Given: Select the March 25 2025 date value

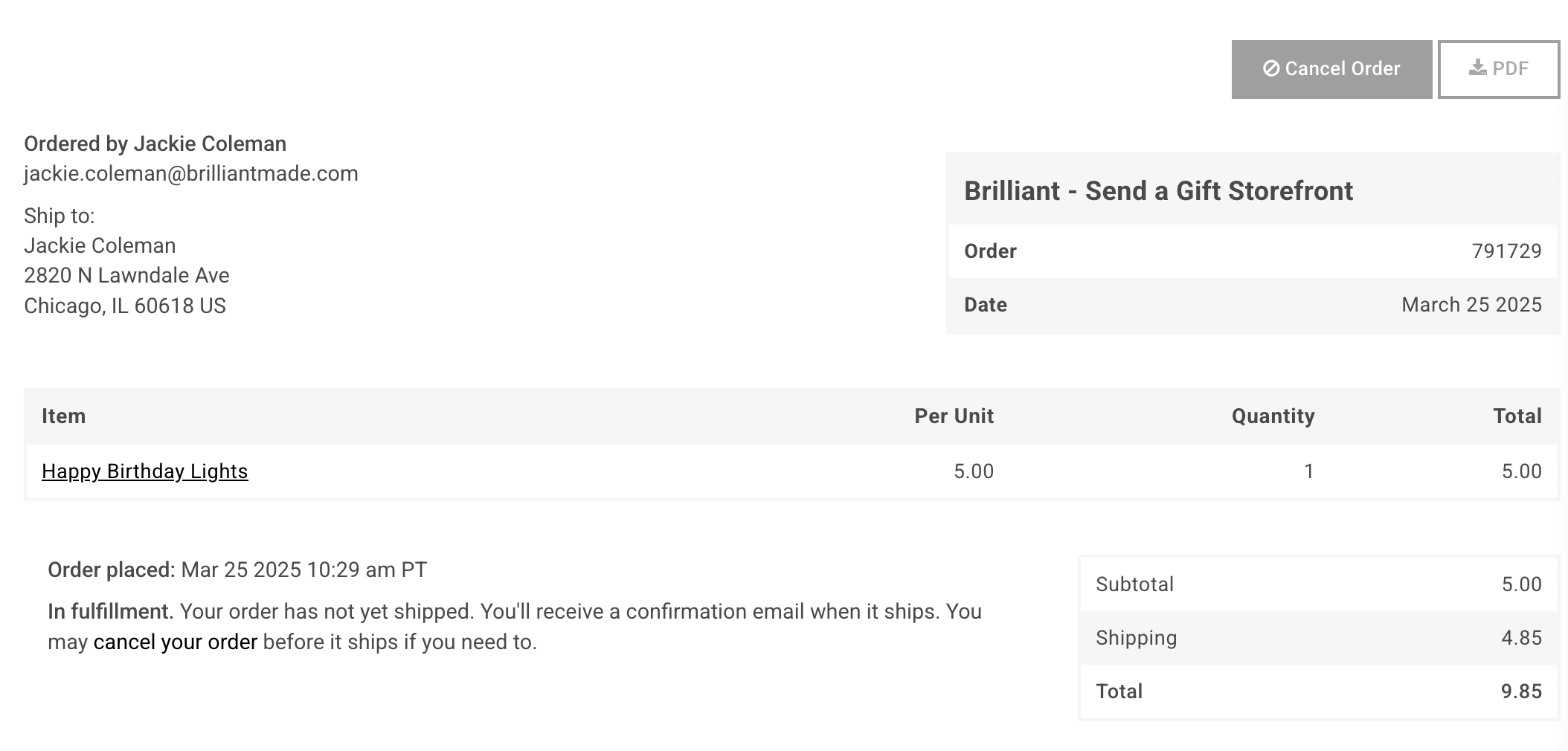Looking at the screenshot, I should (x=1471, y=305).
